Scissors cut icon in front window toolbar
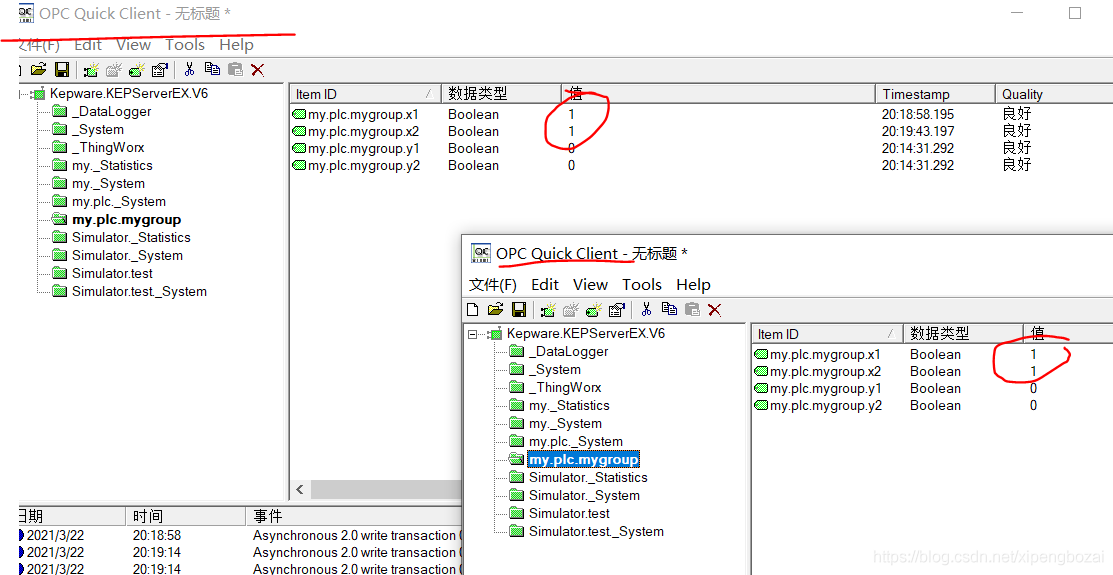1113x575 pixels. tap(646, 309)
